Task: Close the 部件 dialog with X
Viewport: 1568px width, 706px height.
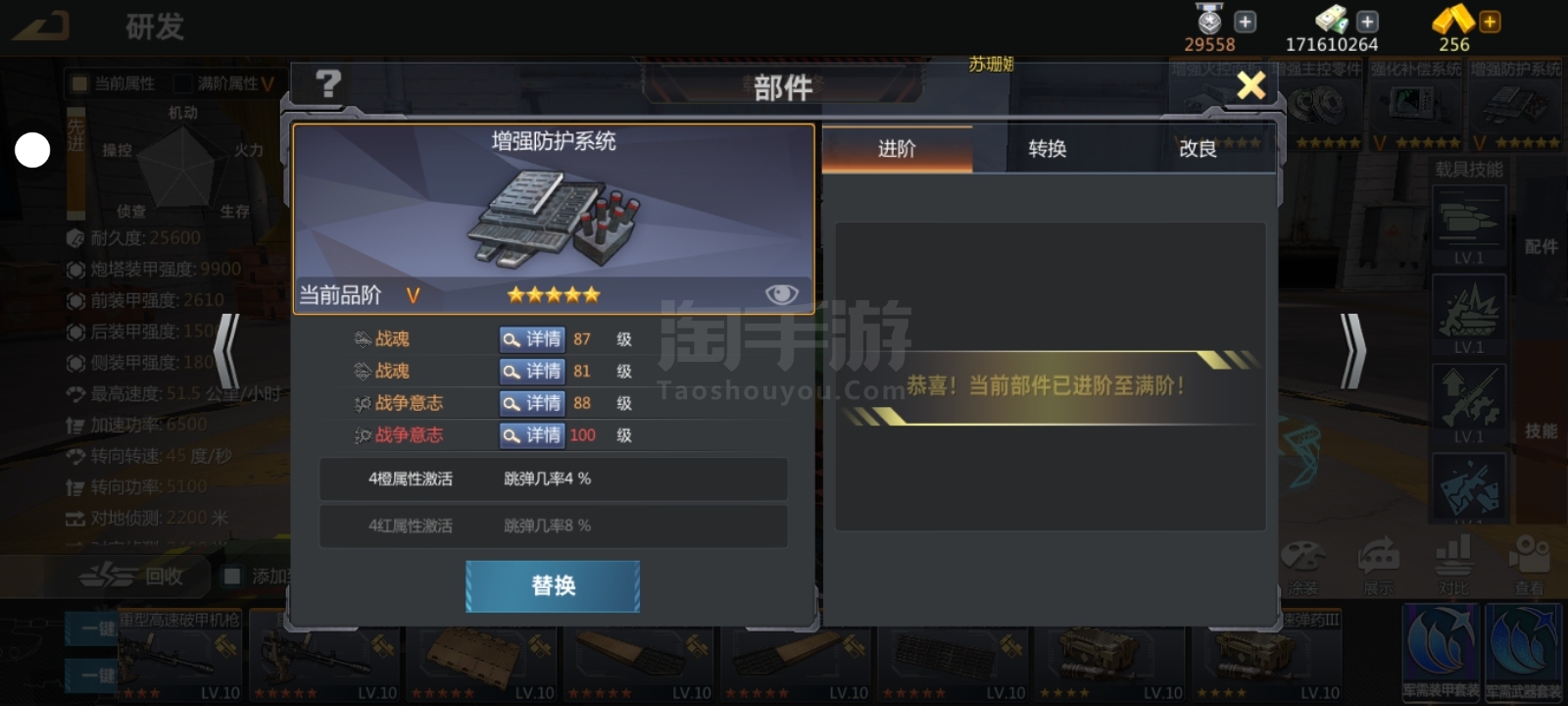Action: click(x=1250, y=85)
